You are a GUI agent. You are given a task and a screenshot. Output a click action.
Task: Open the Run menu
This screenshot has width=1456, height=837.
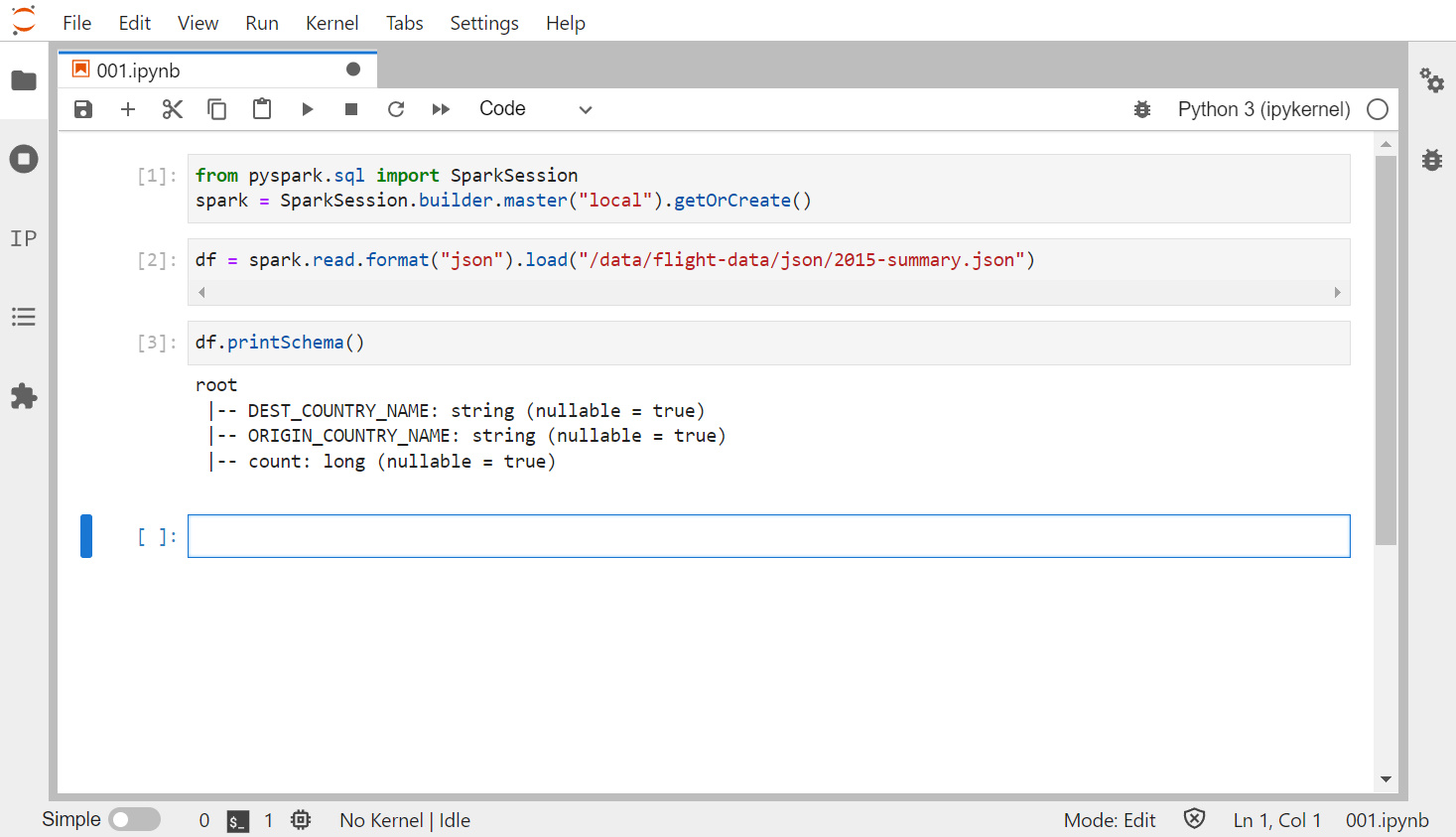coord(262,23)
